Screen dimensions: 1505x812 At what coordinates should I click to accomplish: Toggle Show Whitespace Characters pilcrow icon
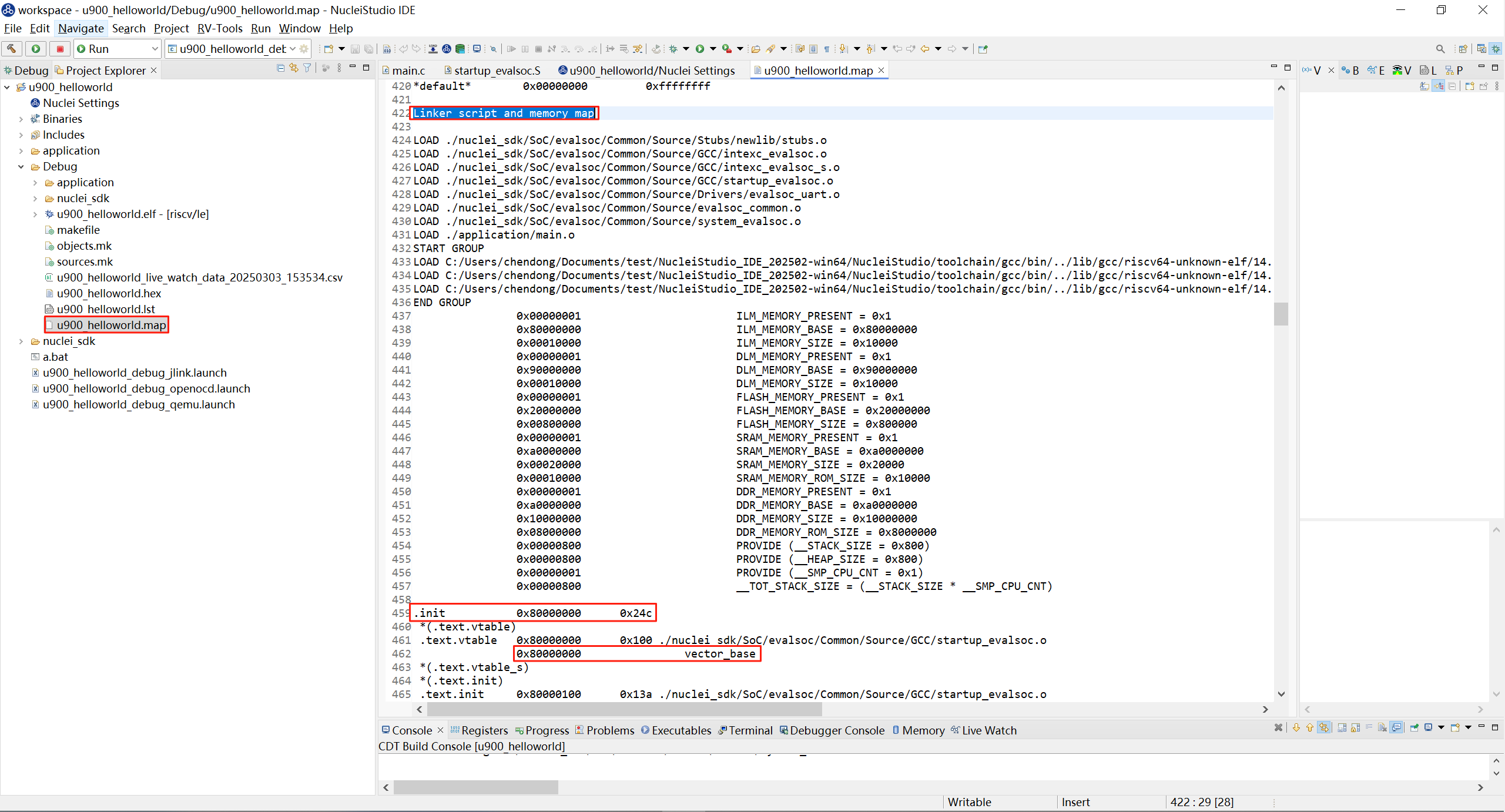tap(827, 49)
